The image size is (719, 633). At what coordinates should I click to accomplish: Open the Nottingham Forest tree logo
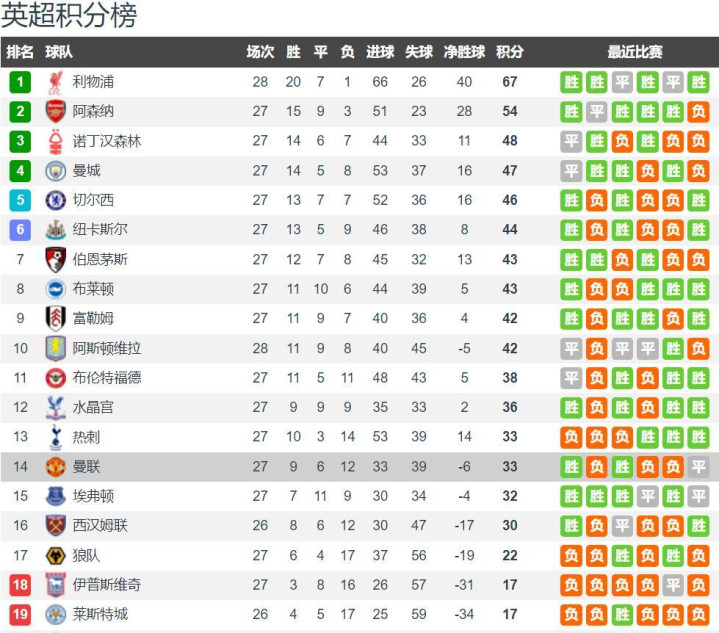55,141
